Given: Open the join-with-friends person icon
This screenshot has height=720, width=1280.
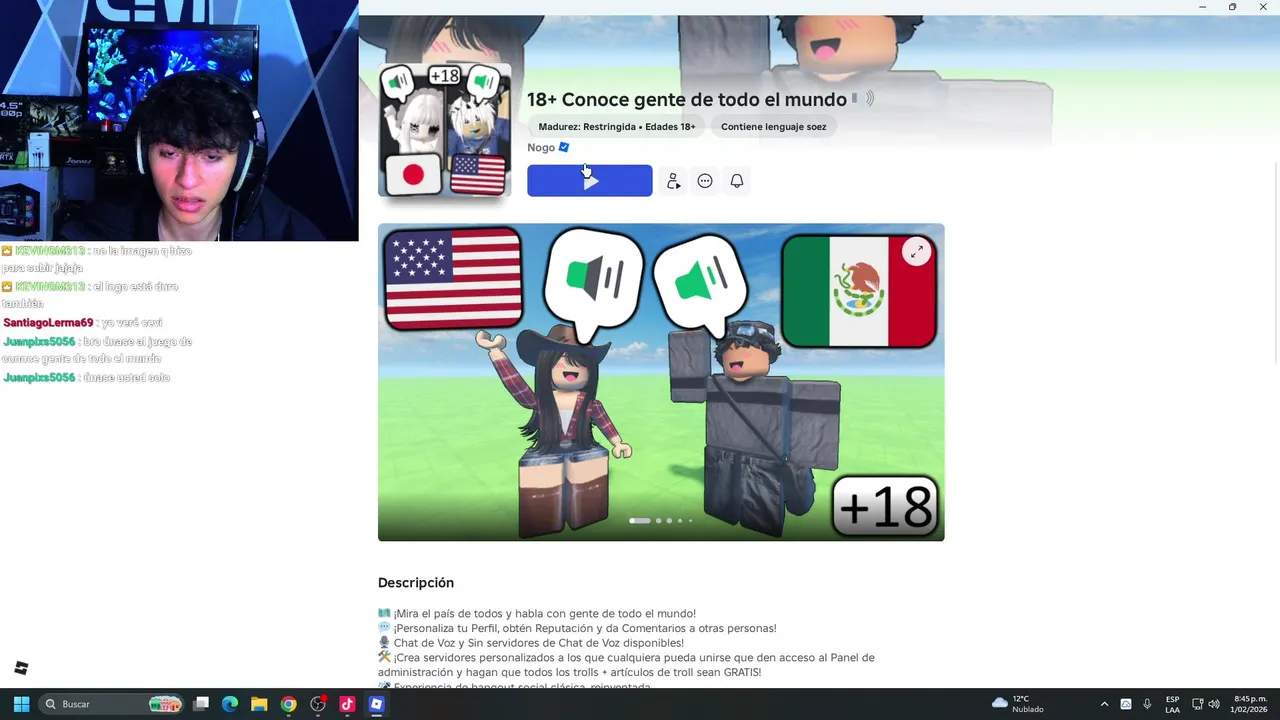Looking at the screenshot, I should [x=673, y=181].
